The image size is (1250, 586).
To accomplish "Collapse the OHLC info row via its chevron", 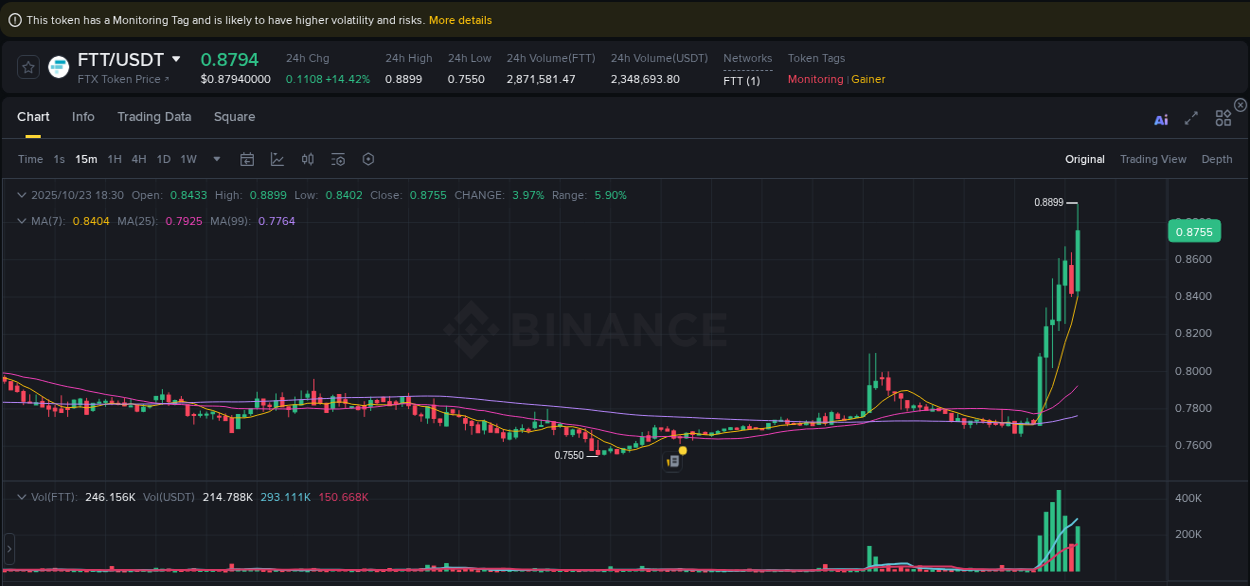I will click(x=22, y=195).
